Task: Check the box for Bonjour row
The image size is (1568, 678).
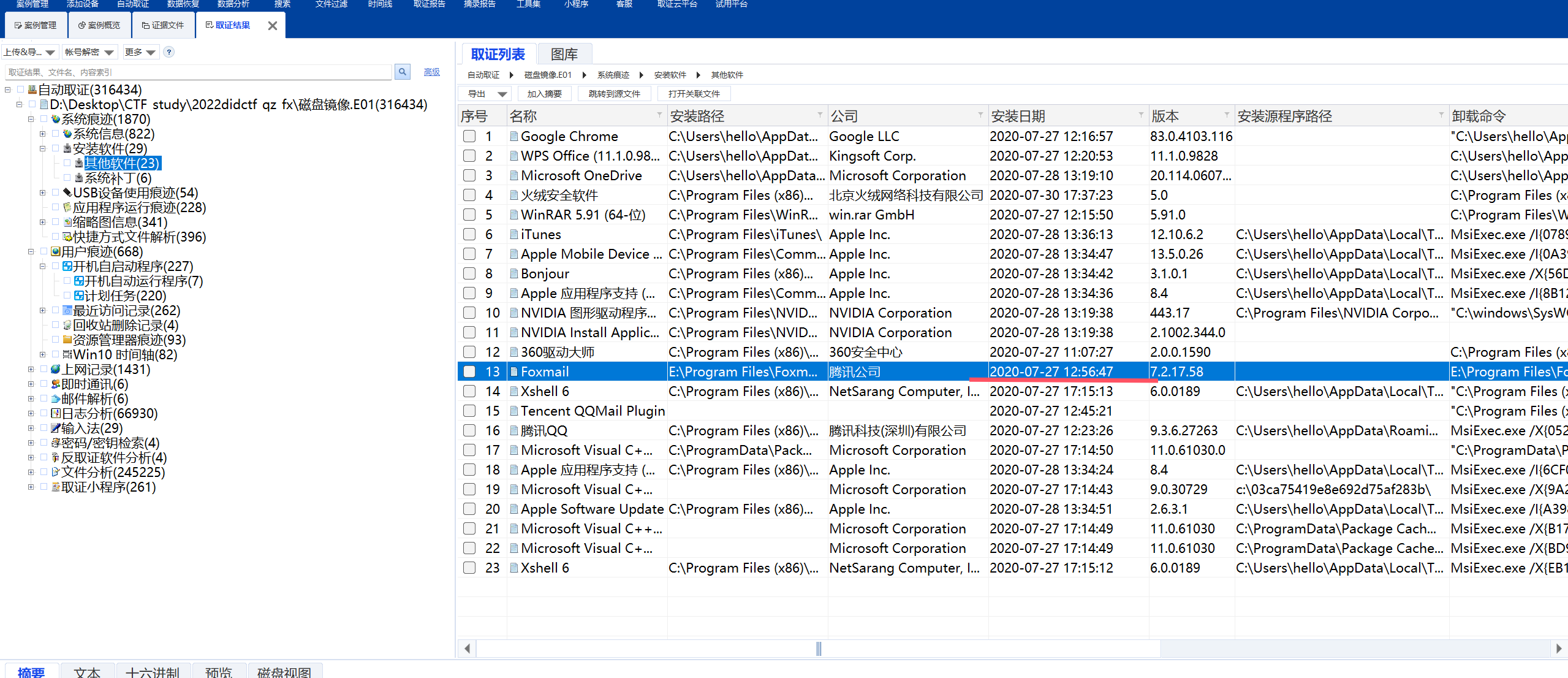Action: [x=469, y=273]
